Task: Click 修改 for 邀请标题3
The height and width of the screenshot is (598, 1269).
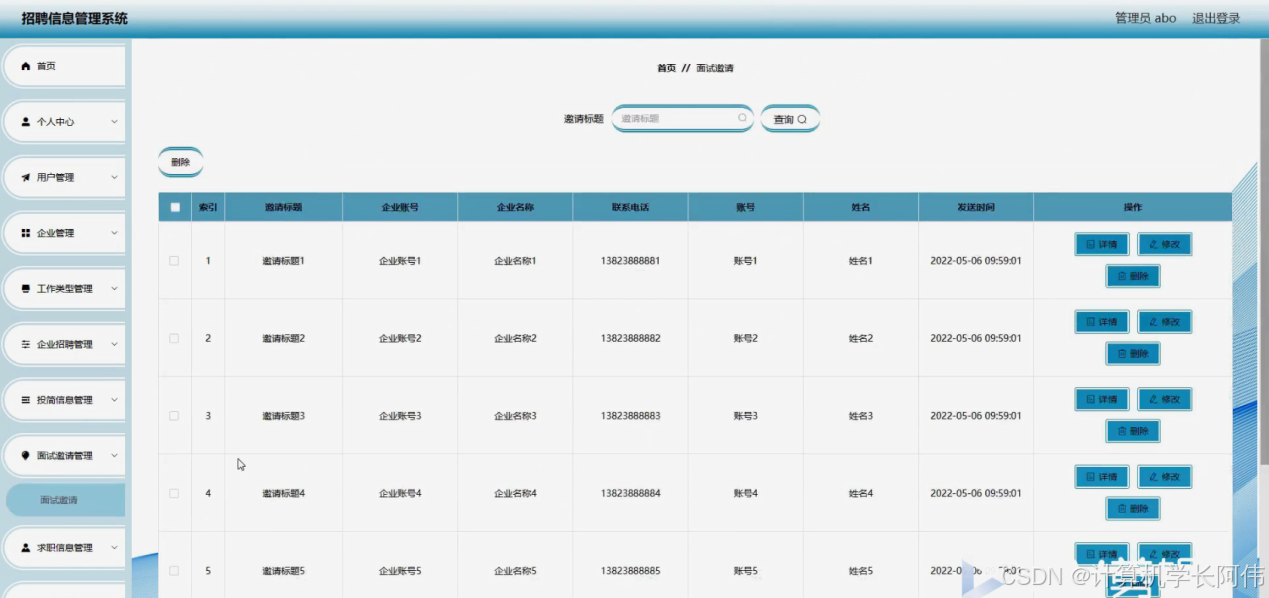Action: point(1164,399)
